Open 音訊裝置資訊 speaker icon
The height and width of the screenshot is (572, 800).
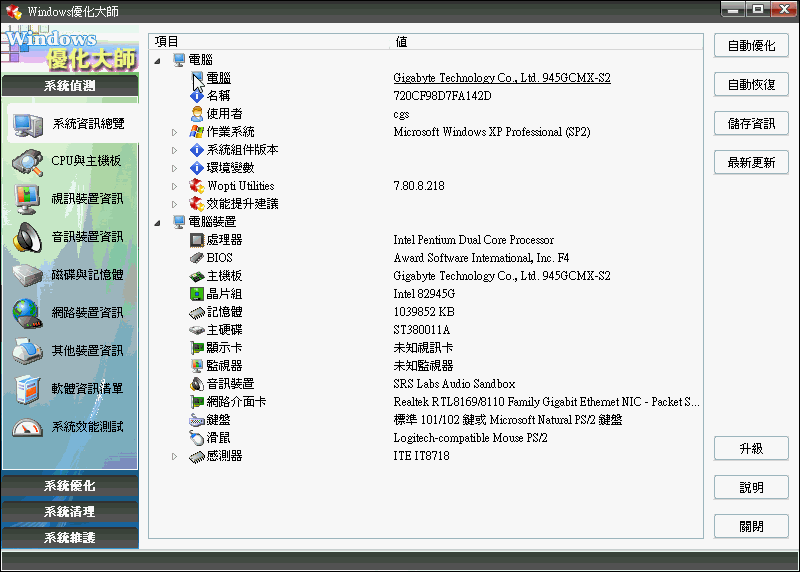point(27,237)
